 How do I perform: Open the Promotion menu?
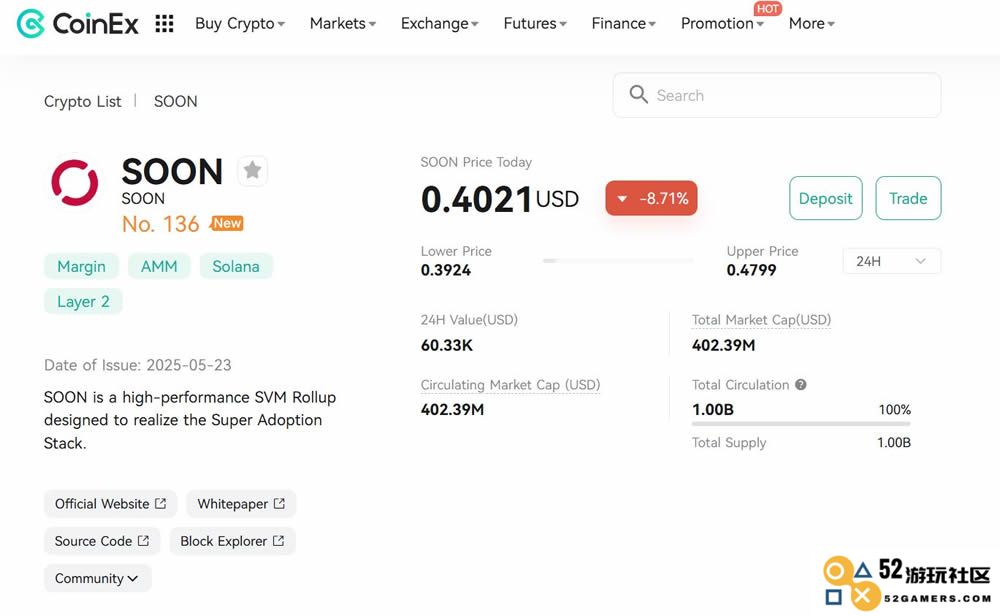tap(722, 24)
